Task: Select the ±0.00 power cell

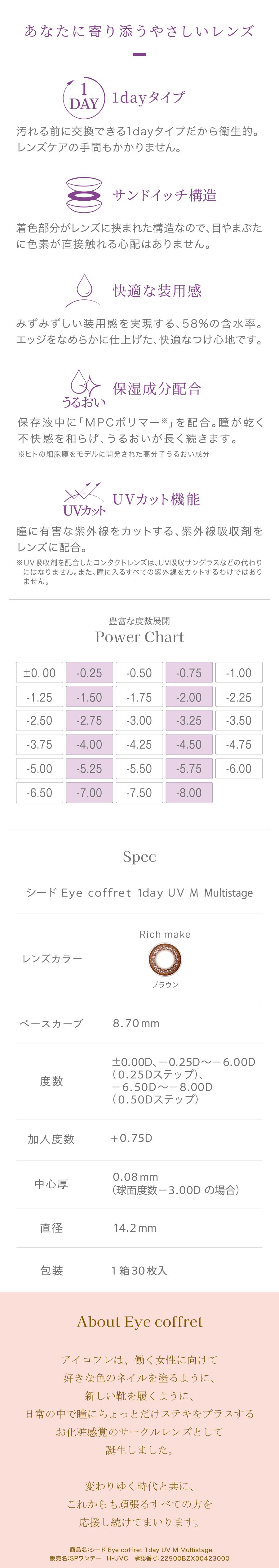Action: (40, 673)
